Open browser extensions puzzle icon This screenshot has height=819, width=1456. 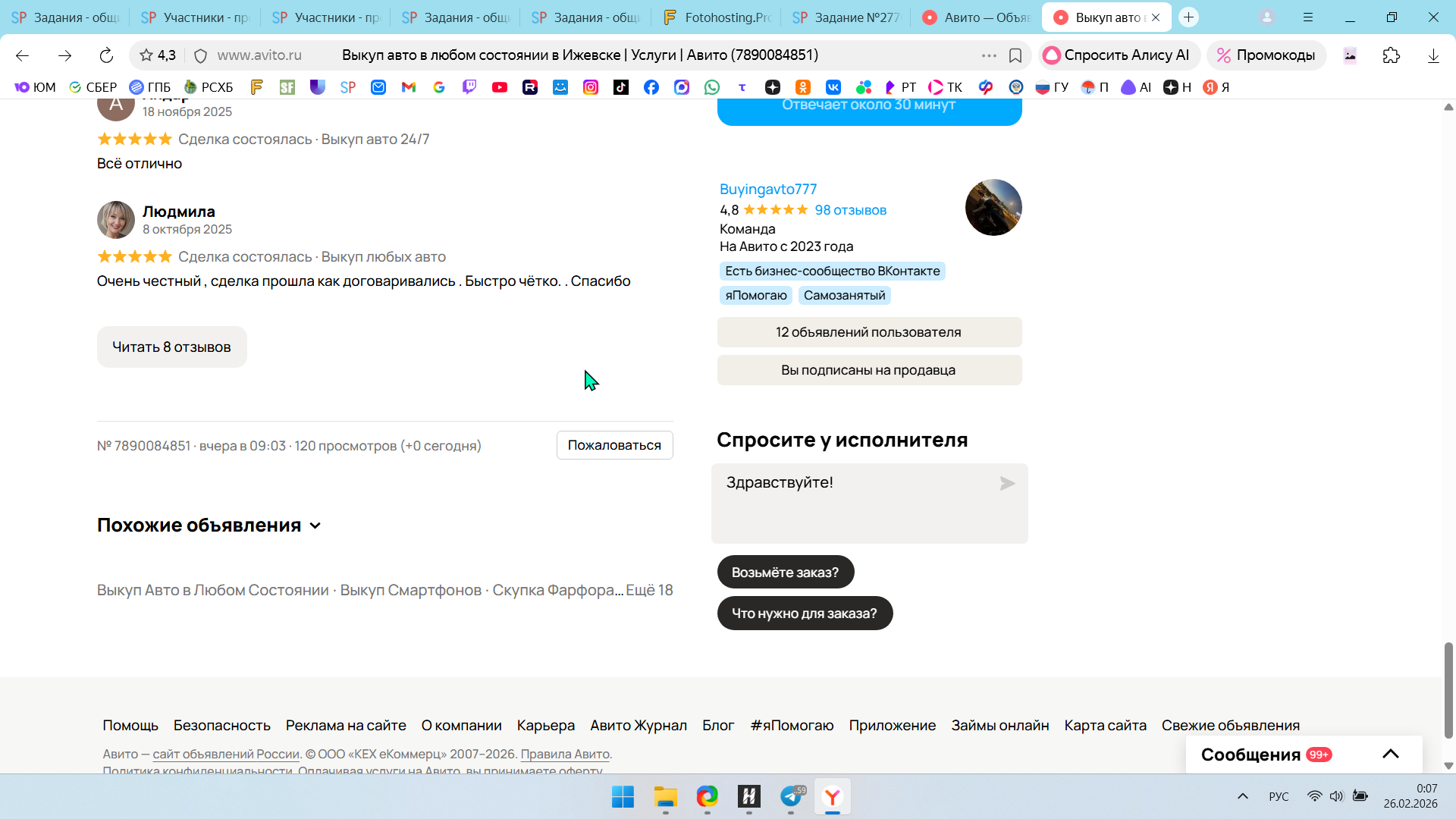point(1391,55)
